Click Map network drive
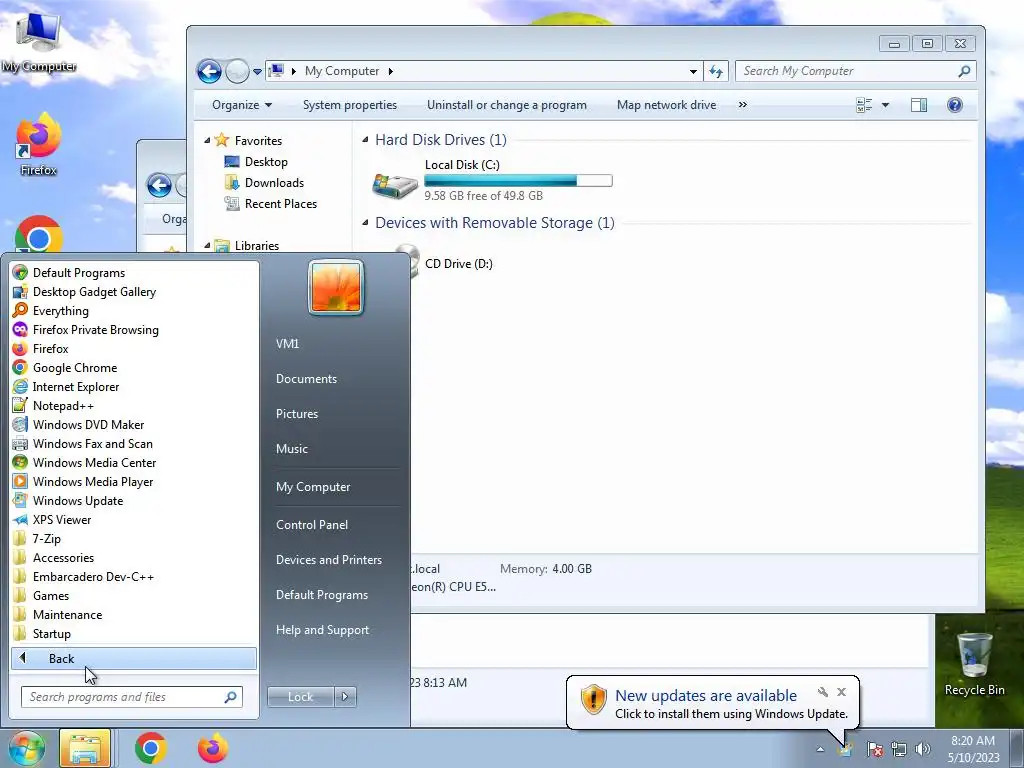This screenshot has width=1024, height=768. (x=667, y=105)
